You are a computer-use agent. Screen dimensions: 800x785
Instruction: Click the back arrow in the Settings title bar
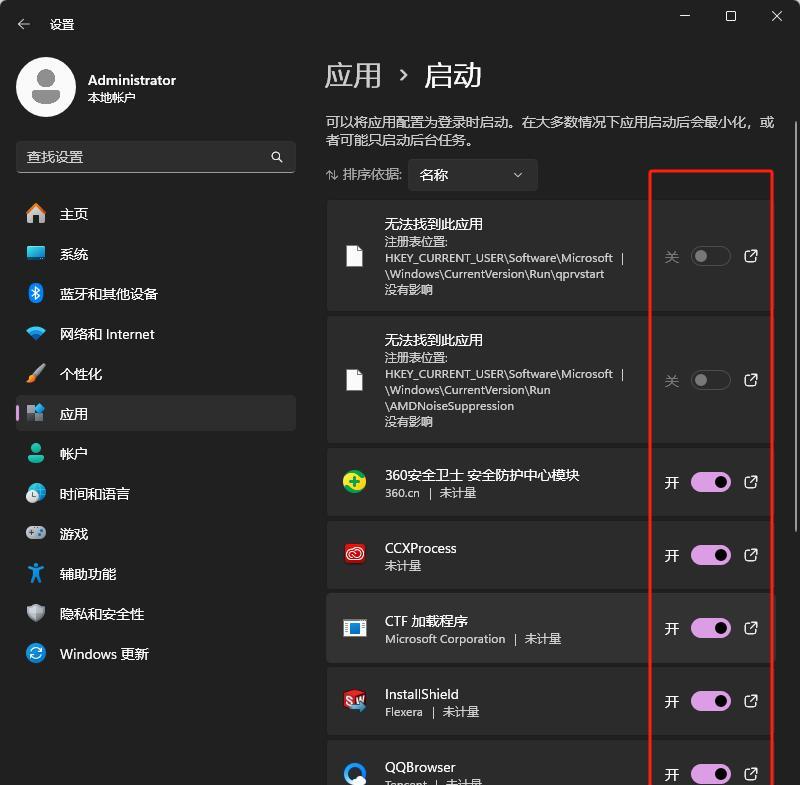tap(24, 24)
